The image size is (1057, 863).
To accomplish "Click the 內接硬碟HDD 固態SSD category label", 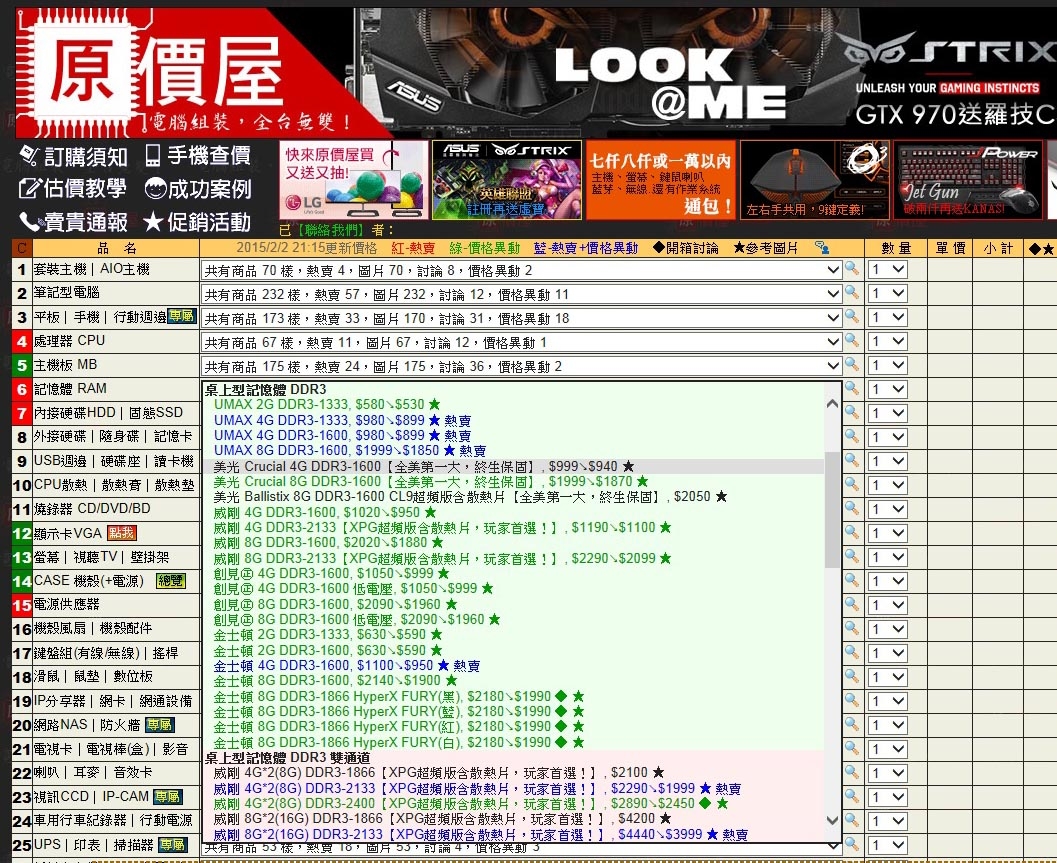I will coord(109,413).
